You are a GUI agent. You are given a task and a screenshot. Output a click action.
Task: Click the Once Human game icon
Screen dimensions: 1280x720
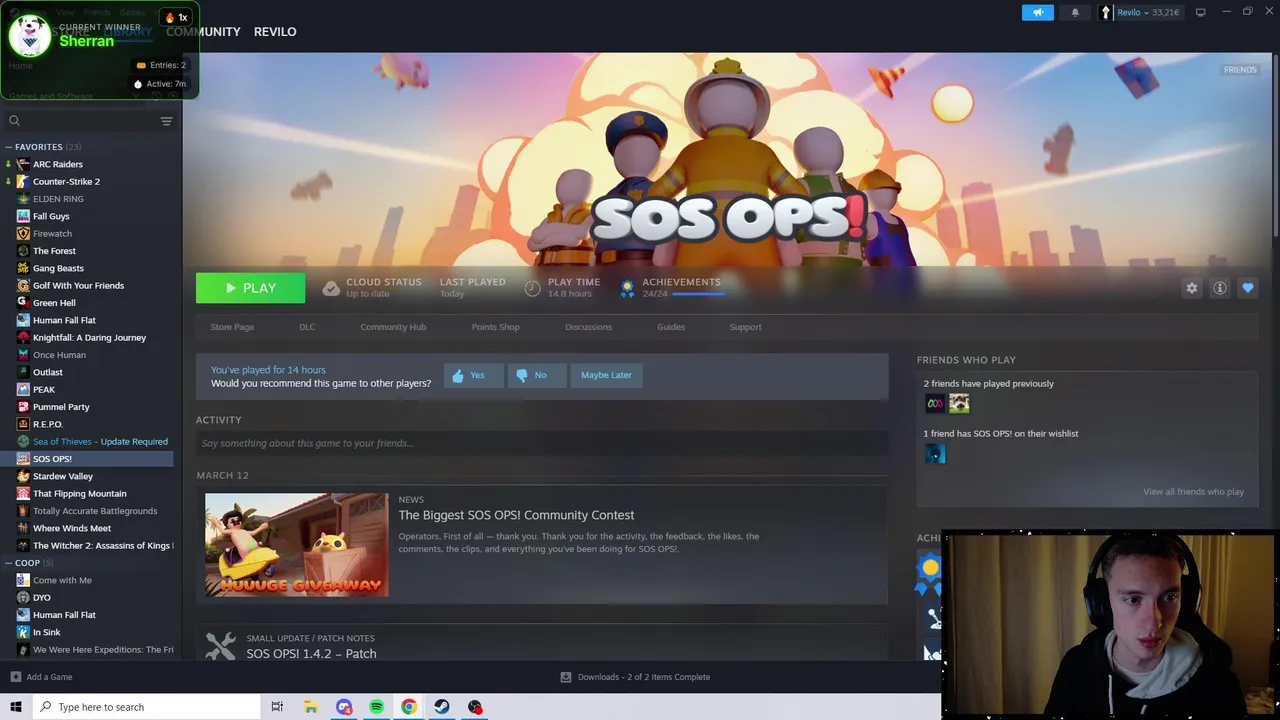click(24, 355)
